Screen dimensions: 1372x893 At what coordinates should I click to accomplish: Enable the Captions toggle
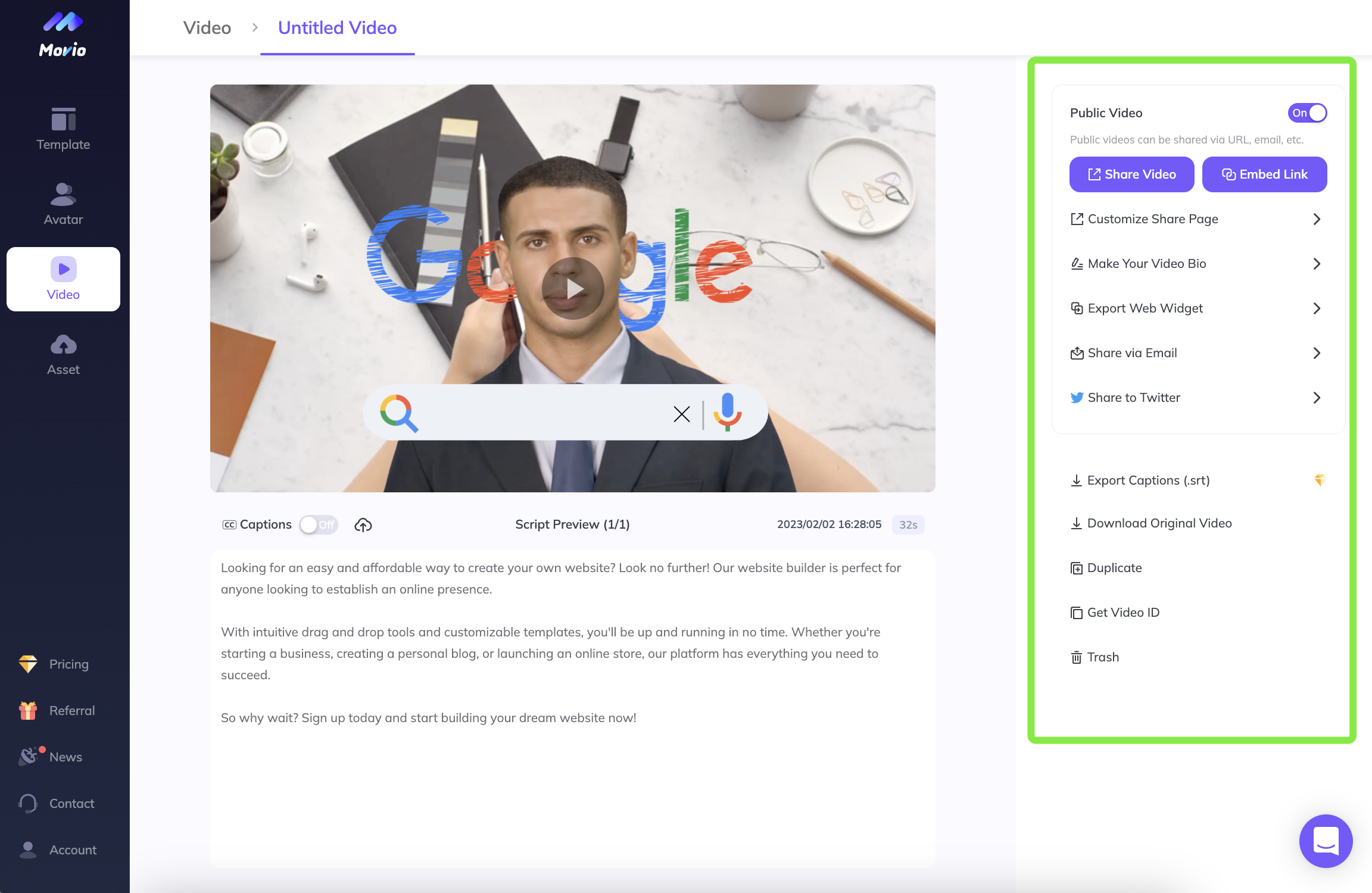pyautogui.click(x=319, y=524)
